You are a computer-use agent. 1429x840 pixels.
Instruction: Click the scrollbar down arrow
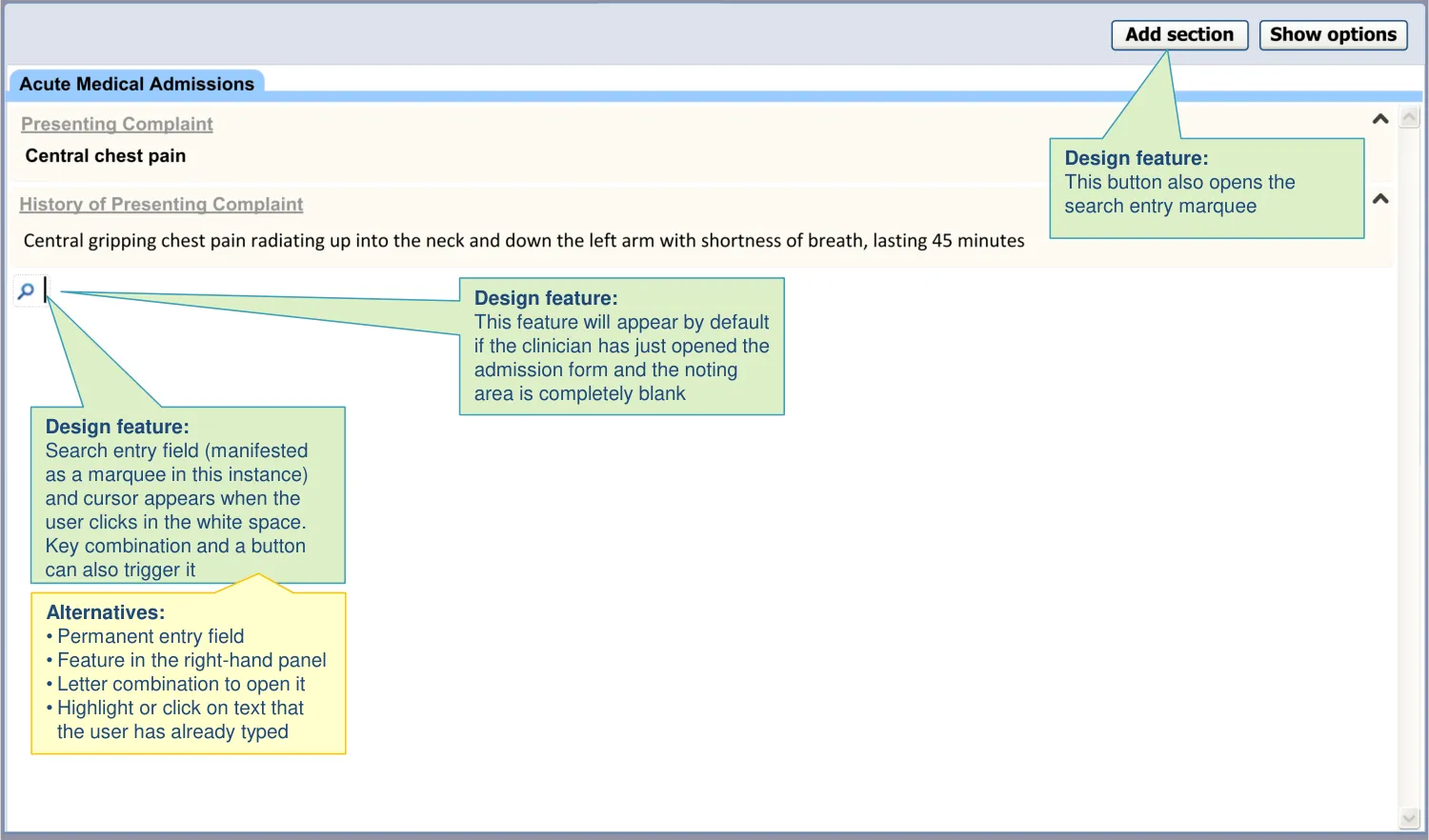(x=1410, y=817)
